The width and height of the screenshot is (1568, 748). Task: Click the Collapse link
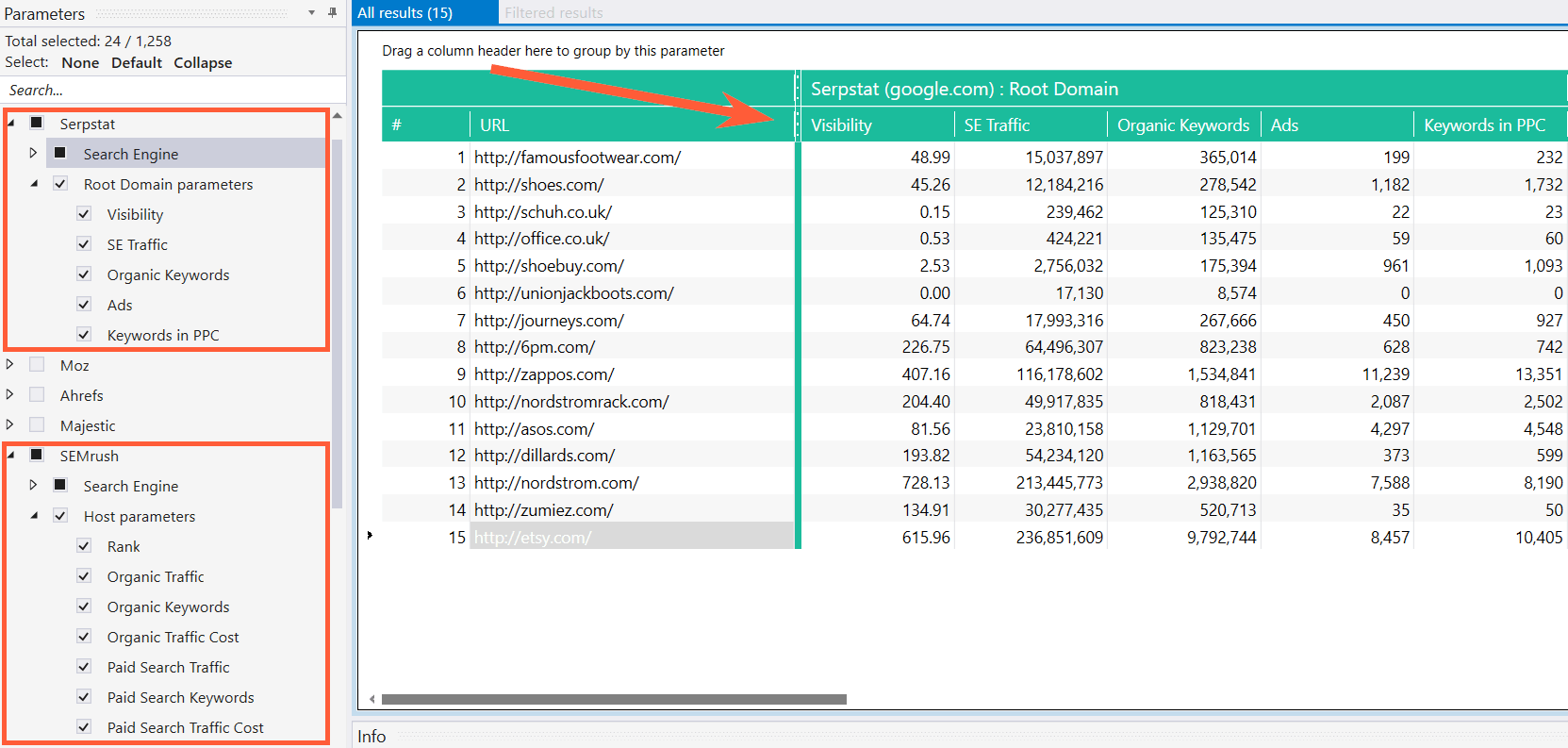203,62
